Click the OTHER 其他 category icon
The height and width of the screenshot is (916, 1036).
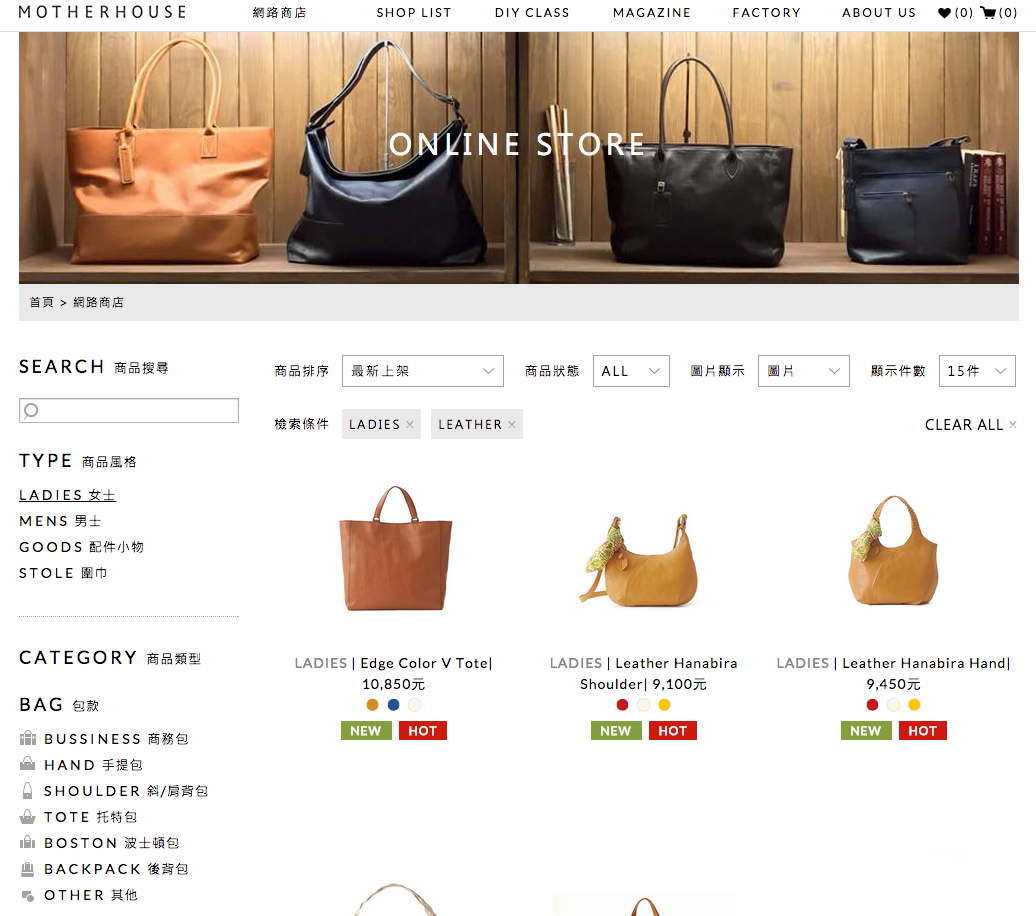(28, 896)
